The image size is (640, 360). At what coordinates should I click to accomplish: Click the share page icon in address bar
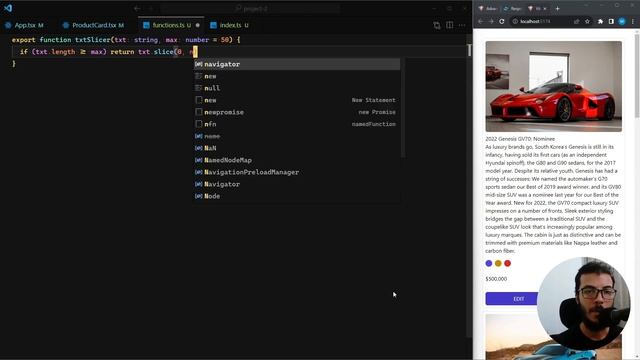[x=576, y=21]
